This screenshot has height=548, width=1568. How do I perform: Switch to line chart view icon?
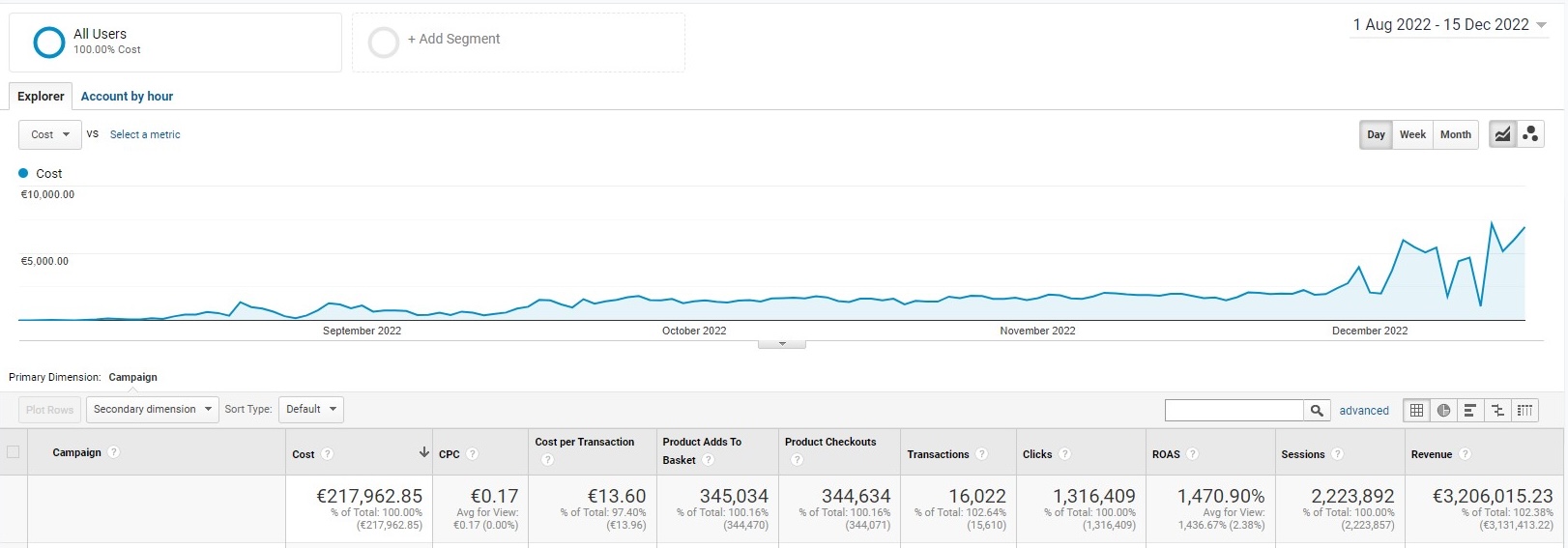[1502, 134]
